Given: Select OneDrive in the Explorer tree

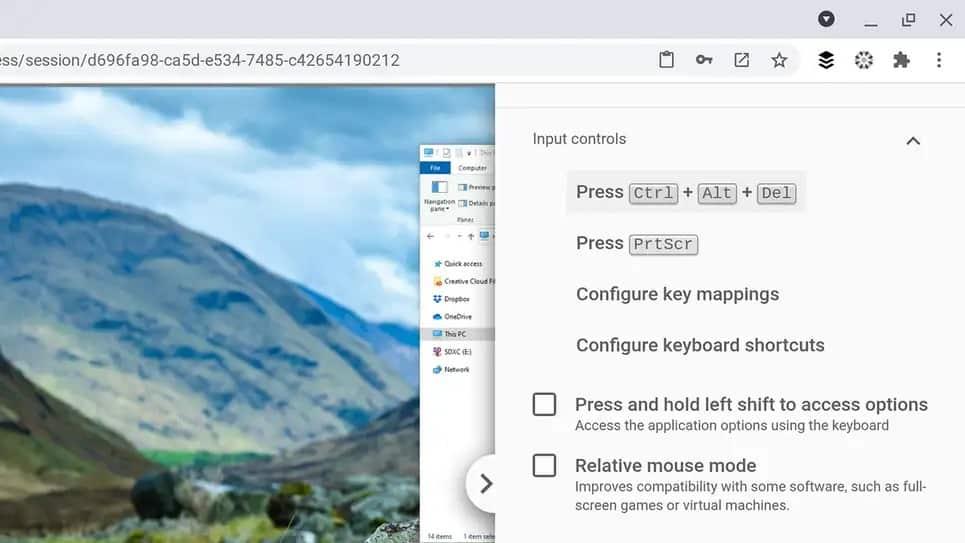Looking at the screenshot, I should (x=452, y=316).
